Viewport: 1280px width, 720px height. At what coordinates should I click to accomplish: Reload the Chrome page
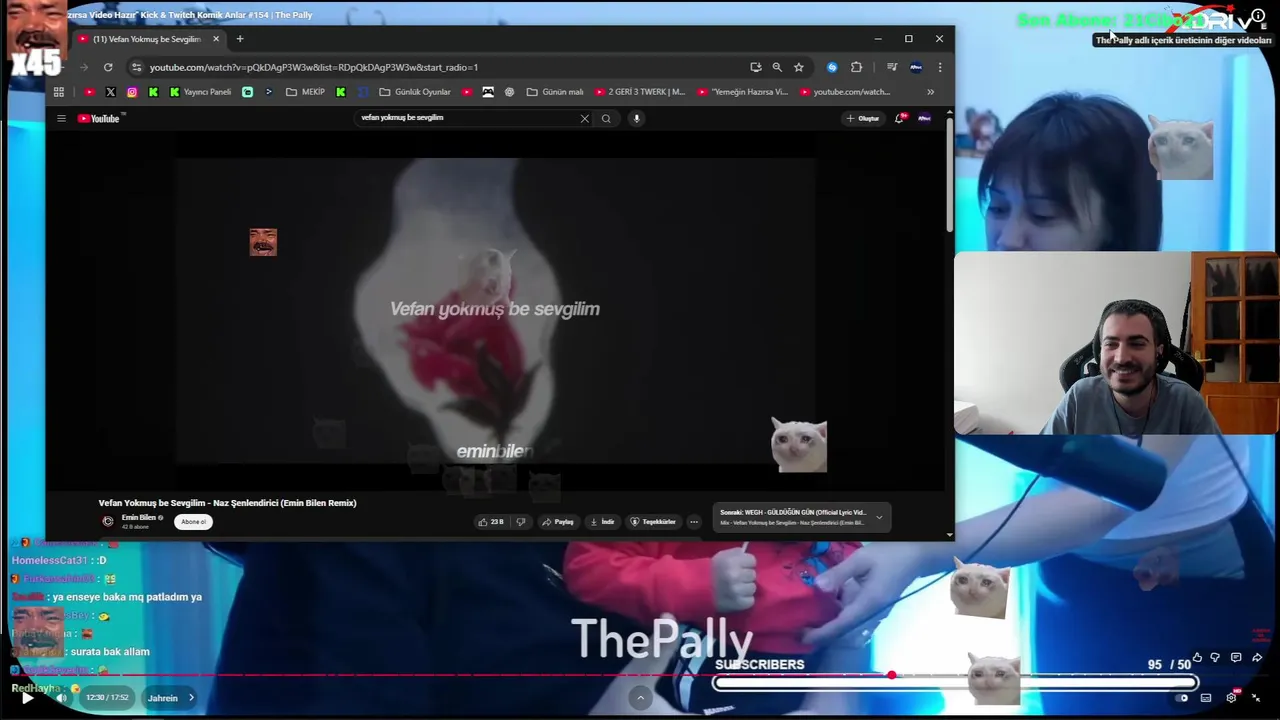(108, 67)
